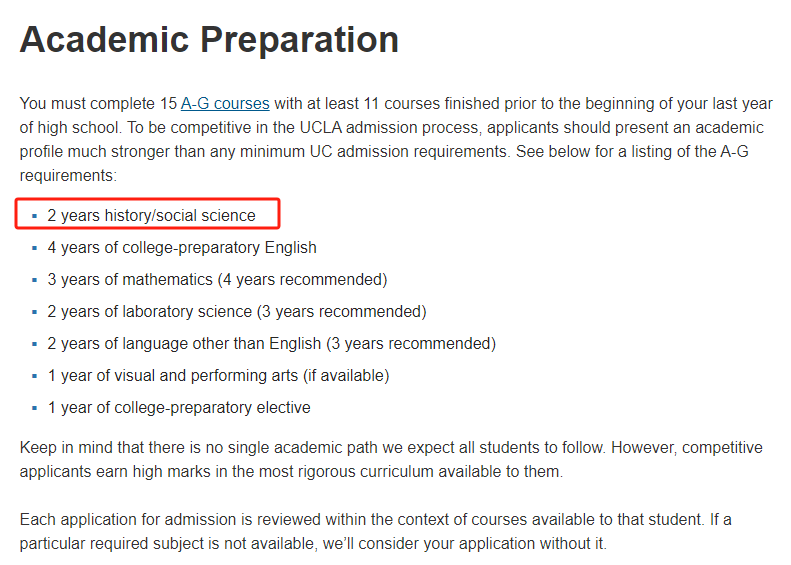Image resolution: width=791 pixels, height=565 pixels.
Task: Click the college-preparatory elective item
Action: [179, 408]
